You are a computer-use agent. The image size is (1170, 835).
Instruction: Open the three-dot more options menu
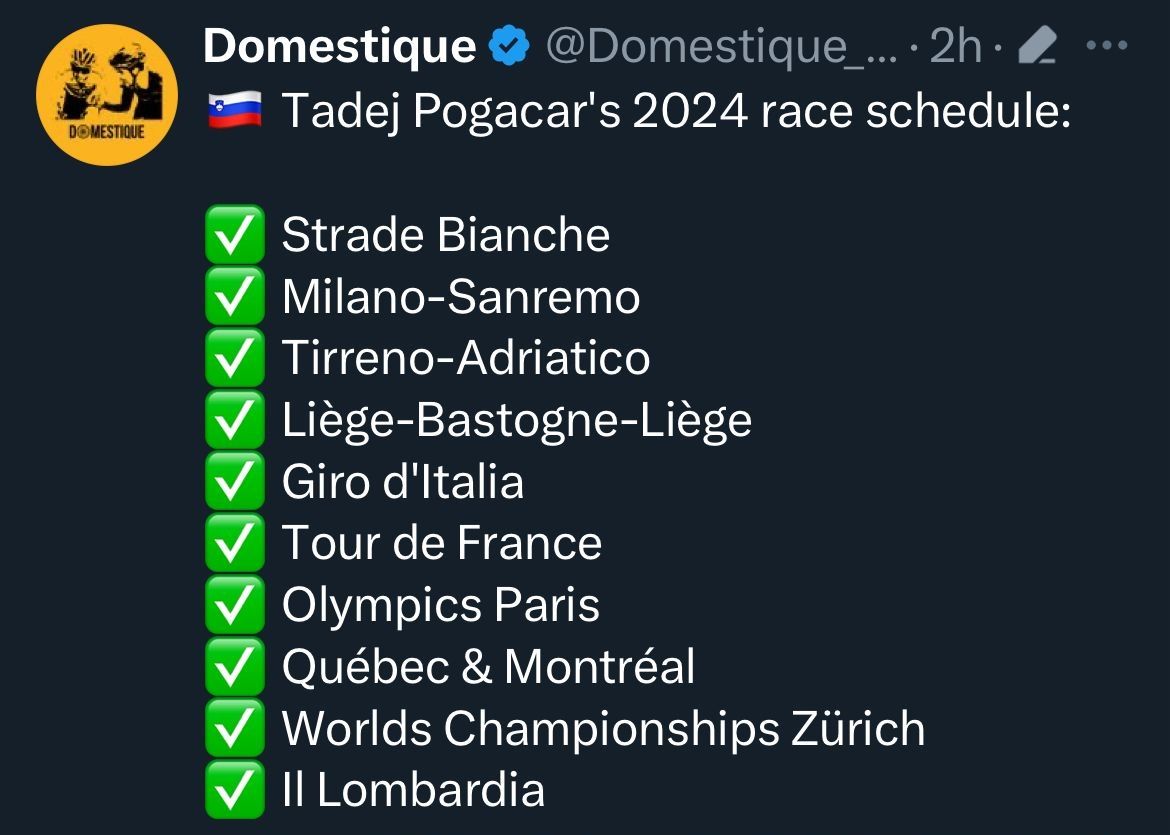tap(1106, 46)
